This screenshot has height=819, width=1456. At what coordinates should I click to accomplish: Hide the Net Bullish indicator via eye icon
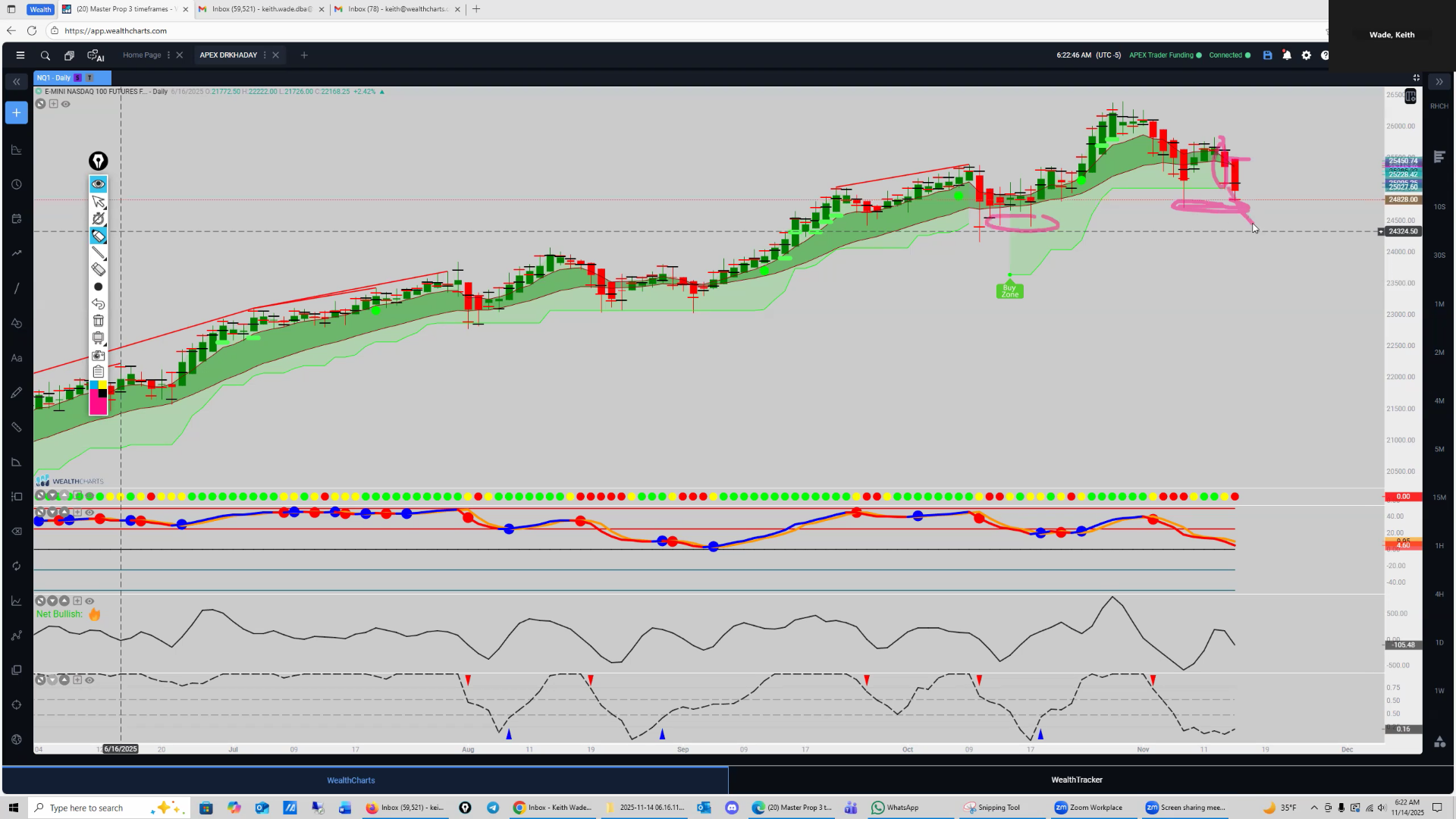click(89, 601)
